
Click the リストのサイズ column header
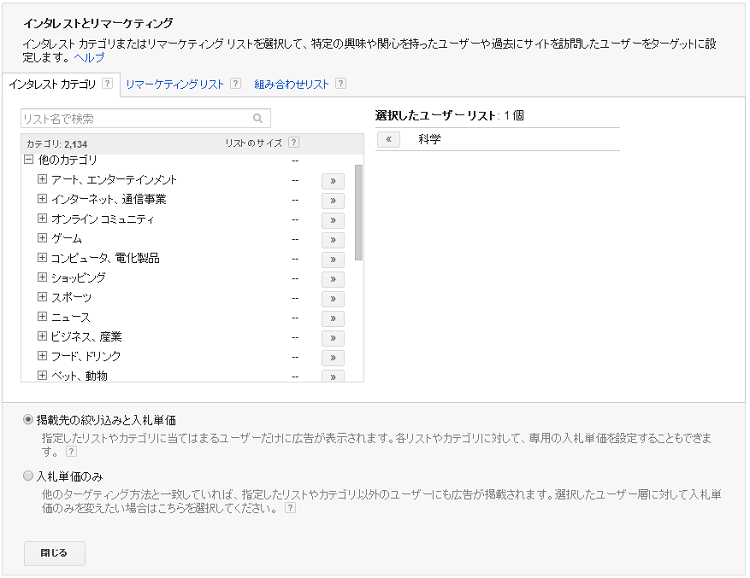click(254, 143)
